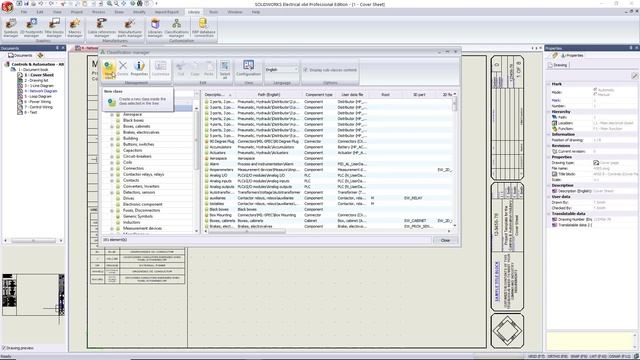Screen dimensions: 640x360
Task: Select the Contactor relays, relays class
Action: pos(143,175)
